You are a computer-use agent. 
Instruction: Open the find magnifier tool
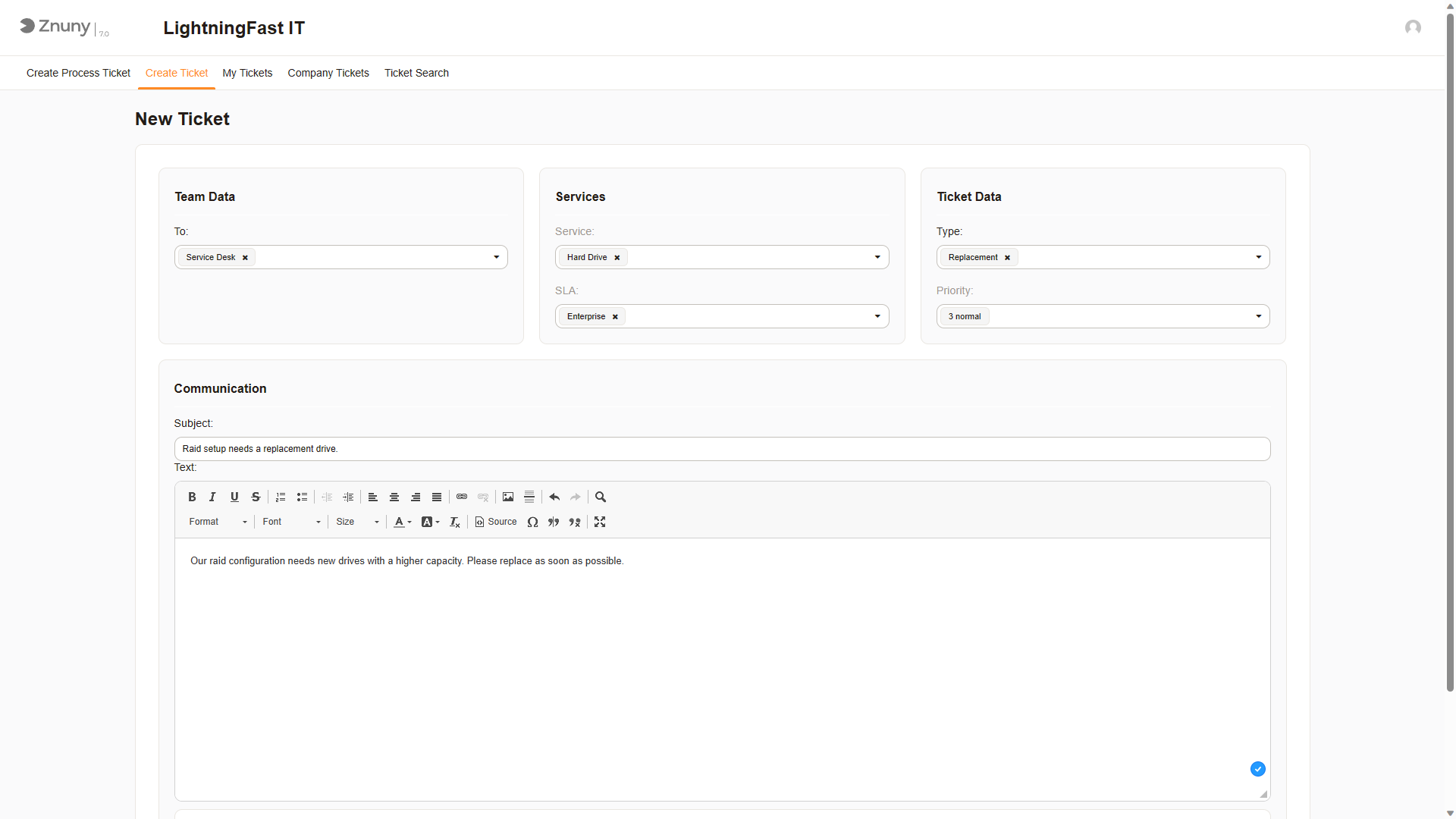point(601,497)
